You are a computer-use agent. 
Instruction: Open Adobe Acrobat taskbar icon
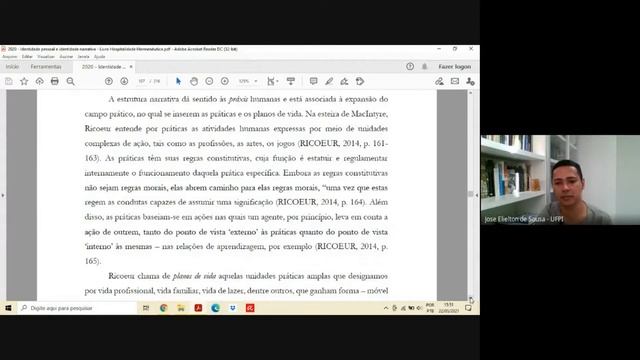198,308
